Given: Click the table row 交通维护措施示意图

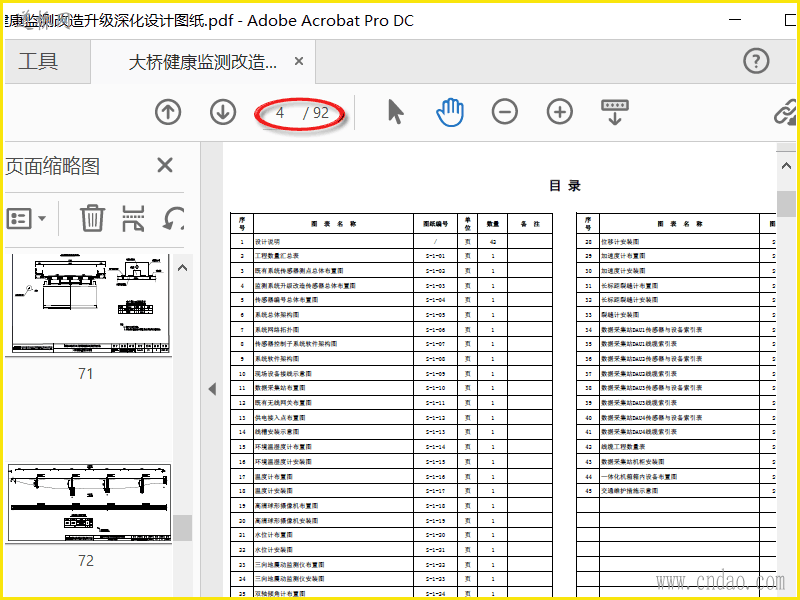Looking at the screenshot, I should tap(676, 490).
